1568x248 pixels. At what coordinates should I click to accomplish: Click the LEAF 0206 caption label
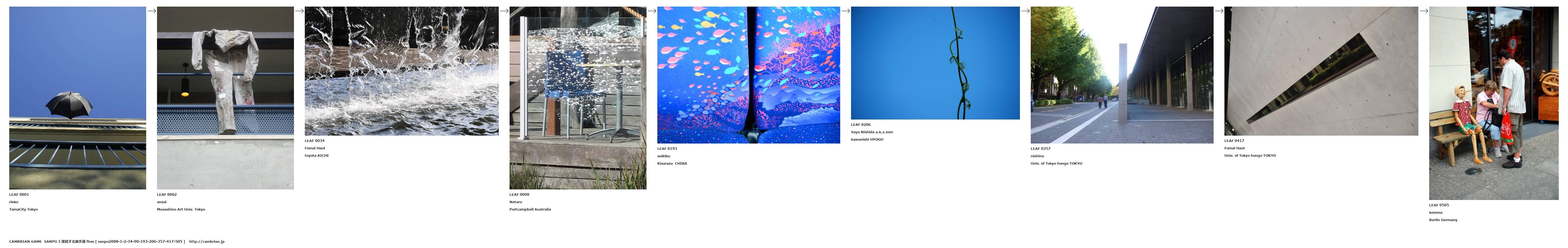point(861,125)
